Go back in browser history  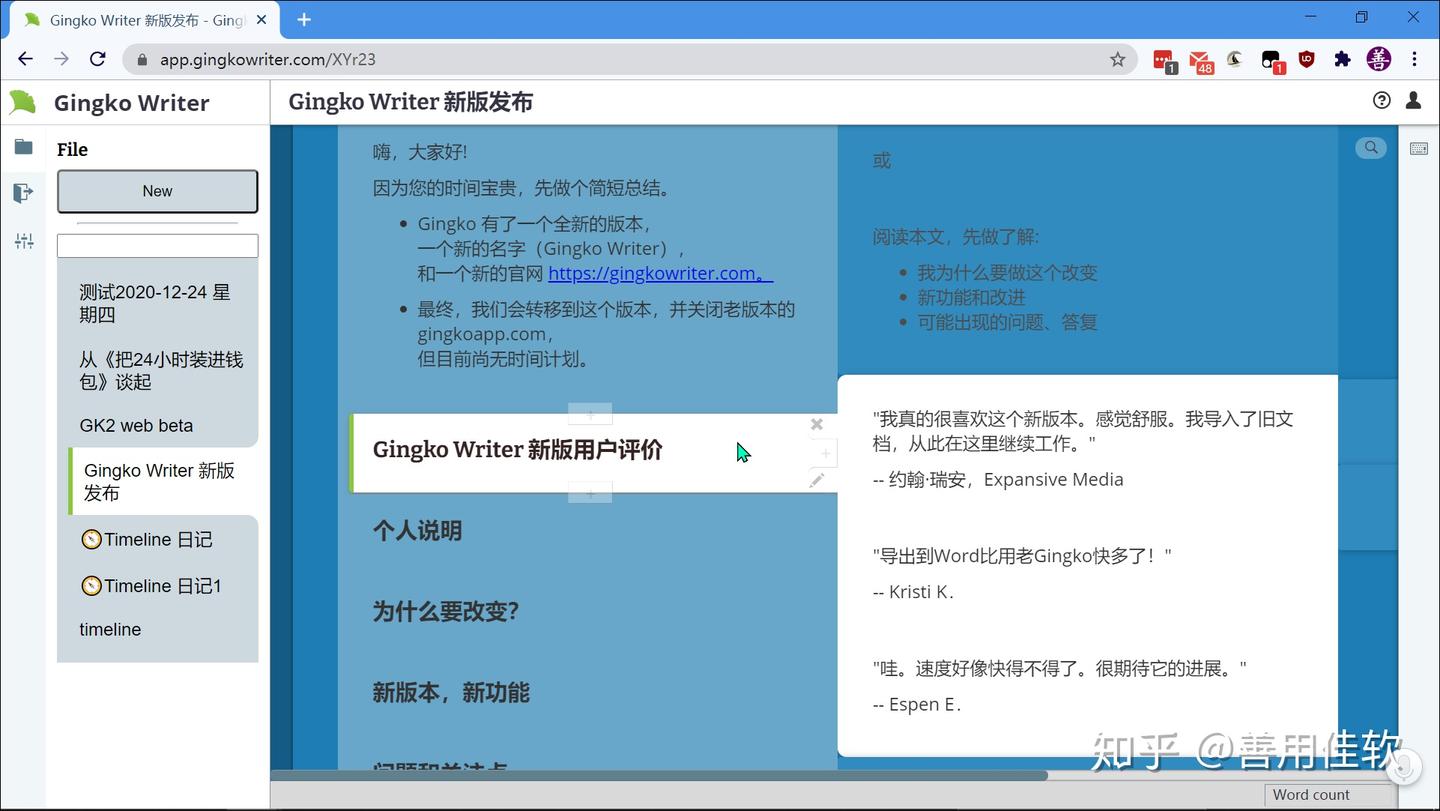coord(26,59)
